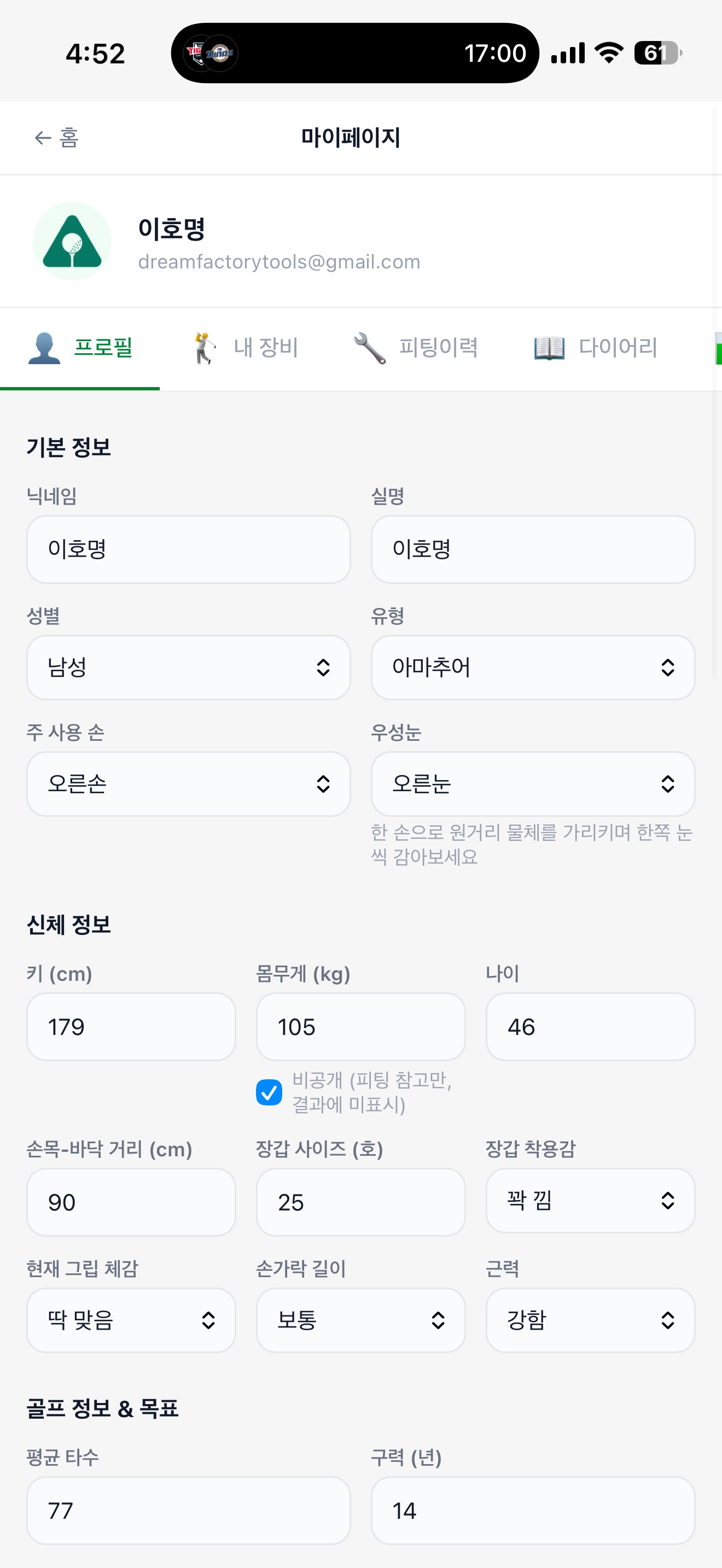Tap the back arrow to Home
The height and width of the screenshot is (1568, 722).
(42, 138)
